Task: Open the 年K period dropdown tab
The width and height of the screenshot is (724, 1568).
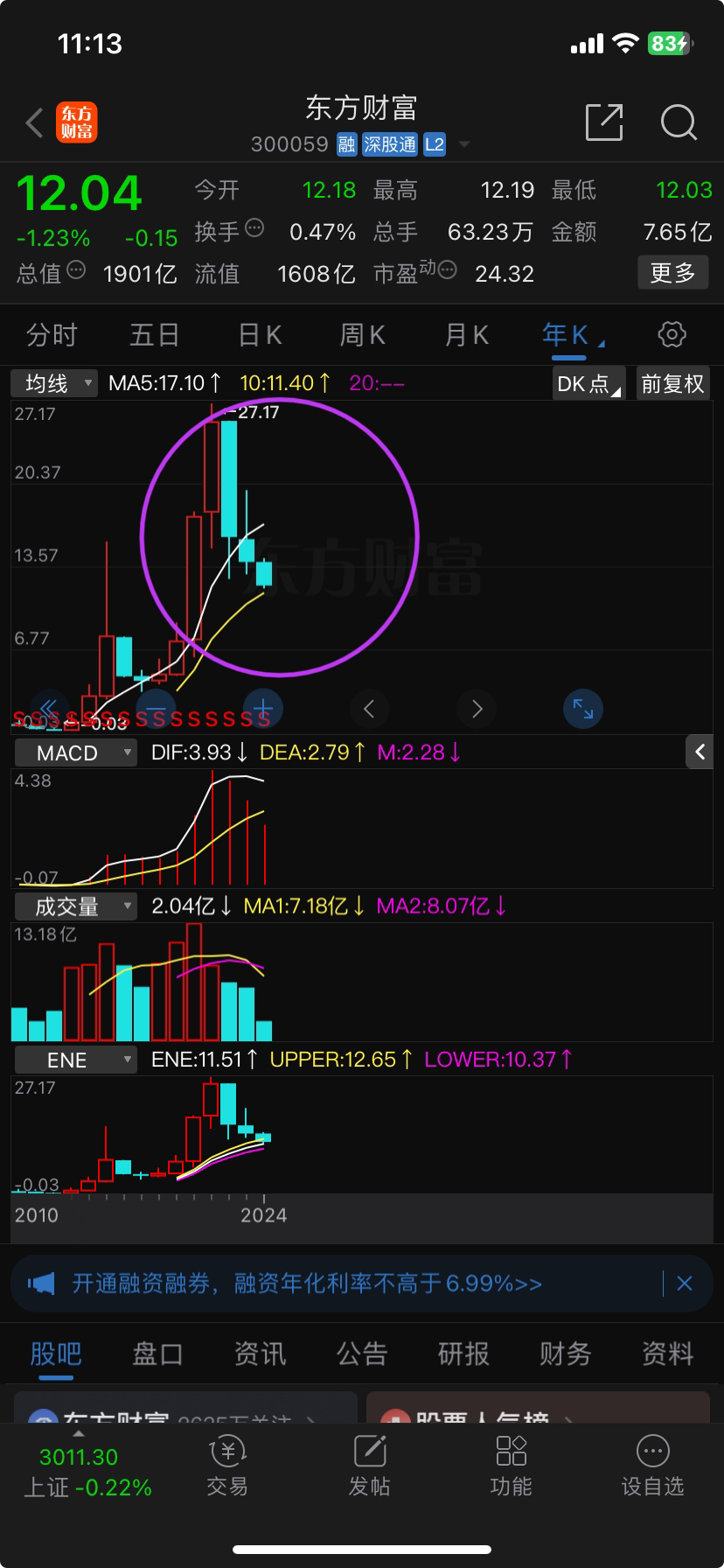Action: point(573,335)
